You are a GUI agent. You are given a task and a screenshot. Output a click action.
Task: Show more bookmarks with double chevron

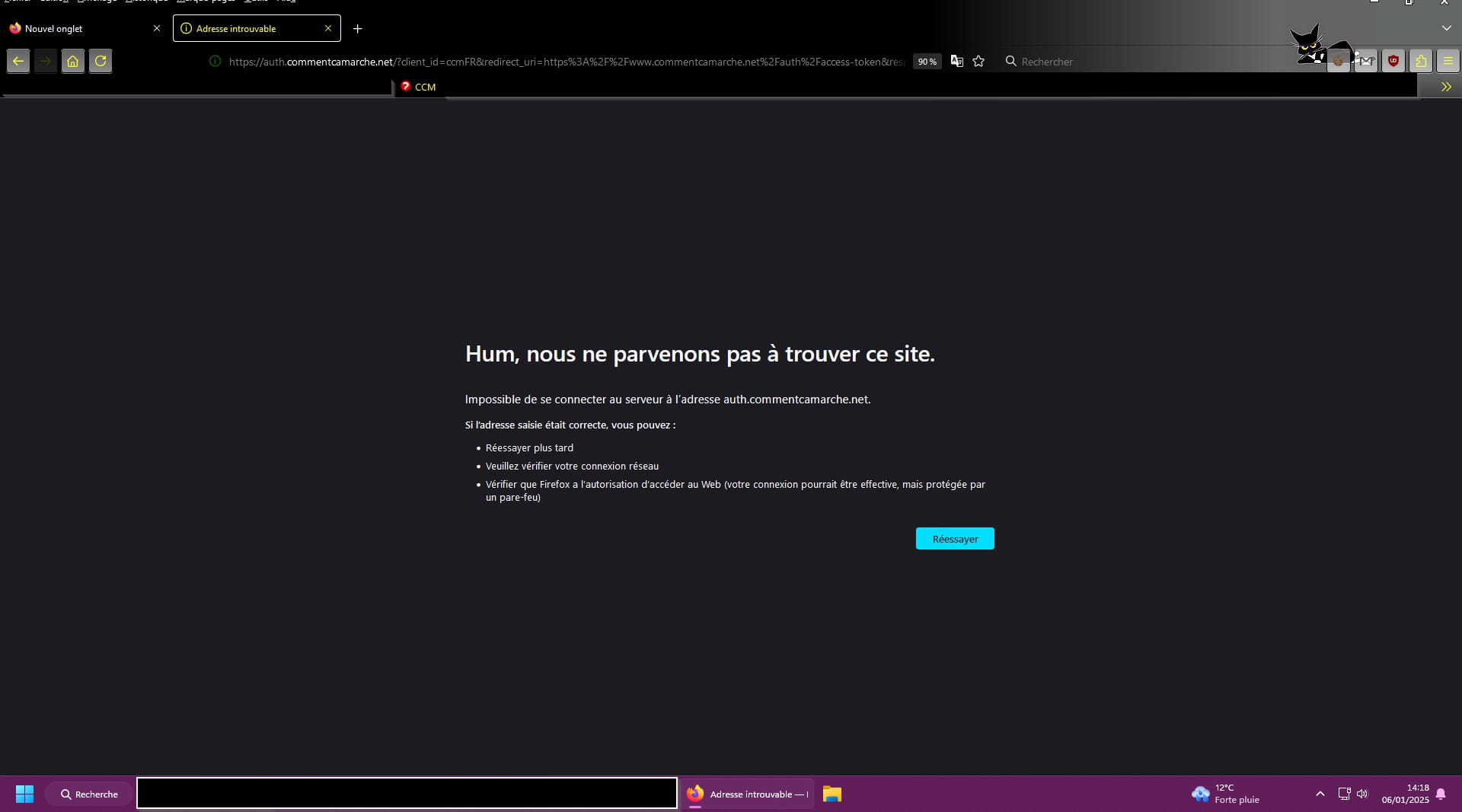tap(1446, 87)
